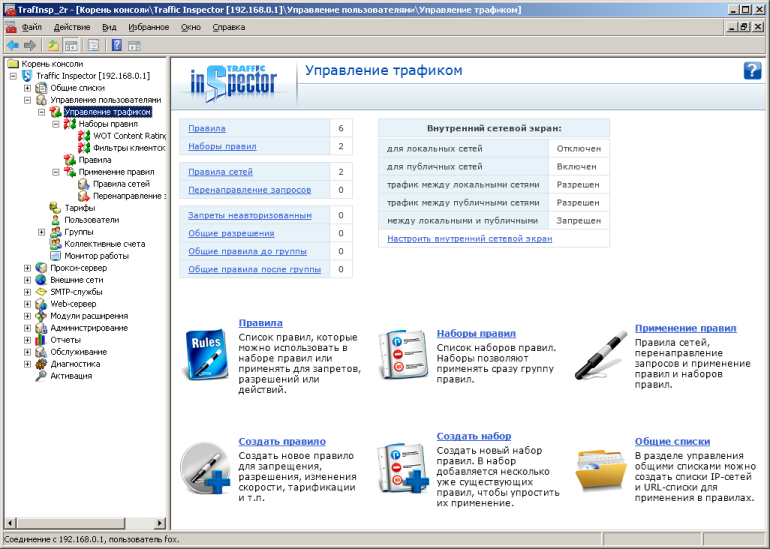The image size is (770, 549).
Task: Collapse Управление пользователями node
Action: coord(28,100)
